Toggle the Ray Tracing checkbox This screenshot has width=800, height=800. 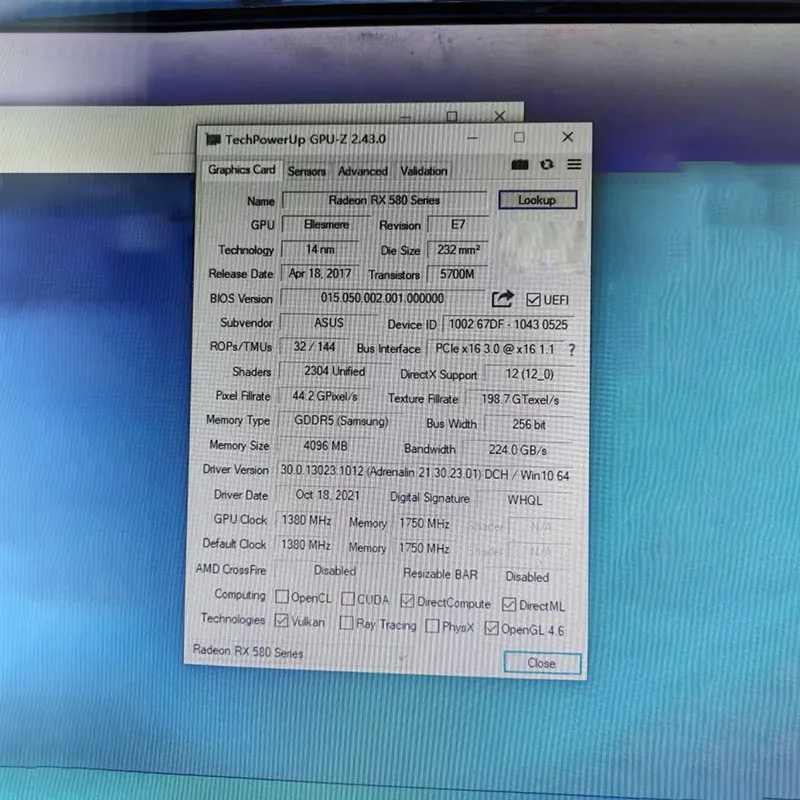pyautogui.click(x=346, y=622)
